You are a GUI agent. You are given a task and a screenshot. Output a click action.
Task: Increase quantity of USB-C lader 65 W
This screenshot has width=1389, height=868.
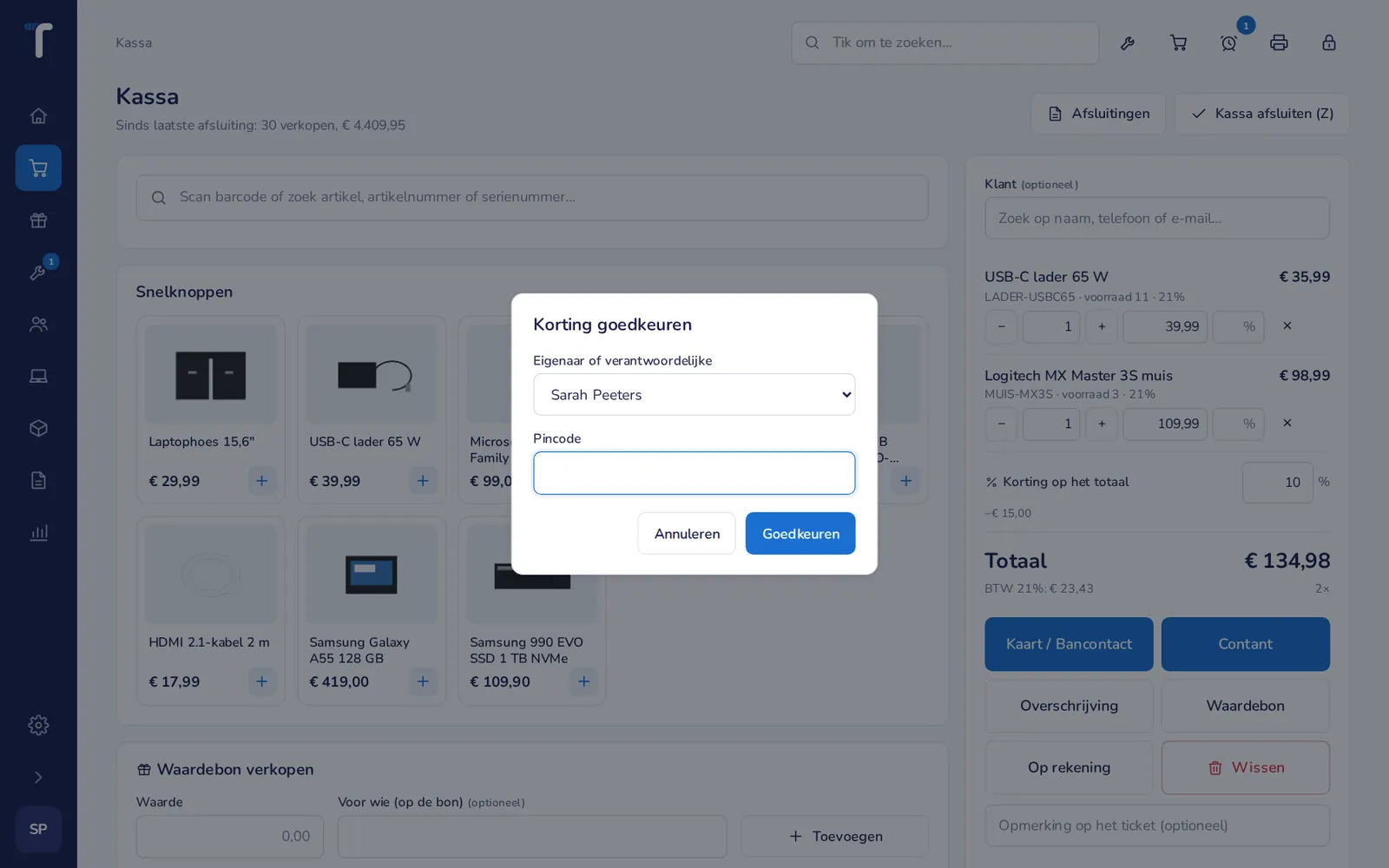tap(1102, 326)
